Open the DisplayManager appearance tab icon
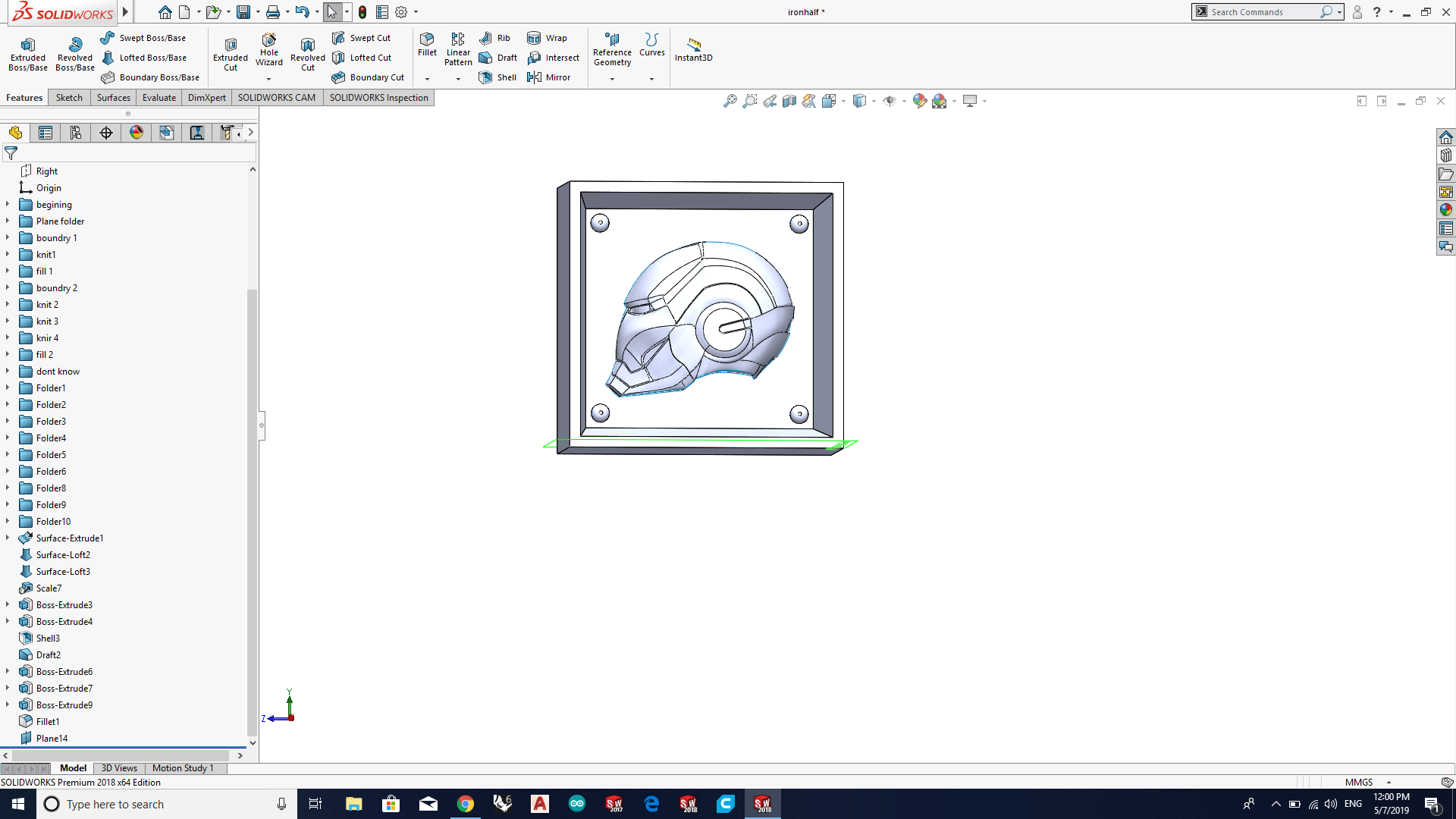 (x=136, y=133)
